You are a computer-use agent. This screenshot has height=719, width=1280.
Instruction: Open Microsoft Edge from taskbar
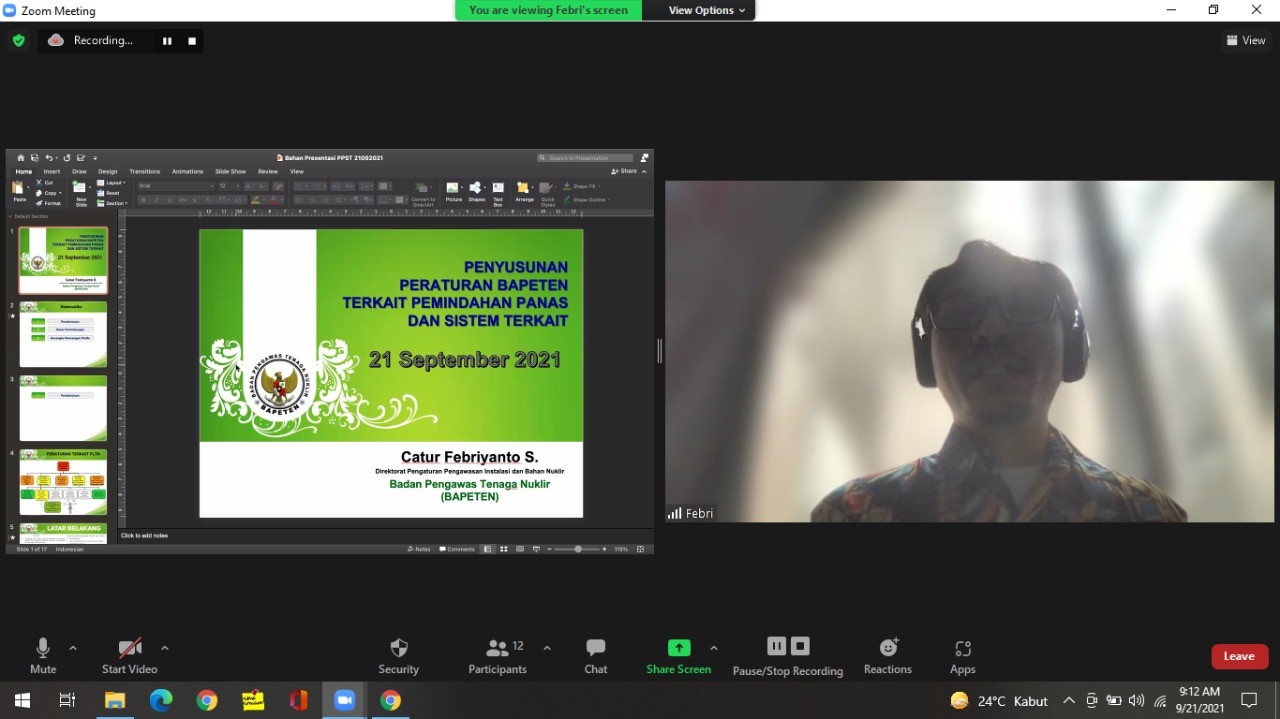[x=161, y=700]
